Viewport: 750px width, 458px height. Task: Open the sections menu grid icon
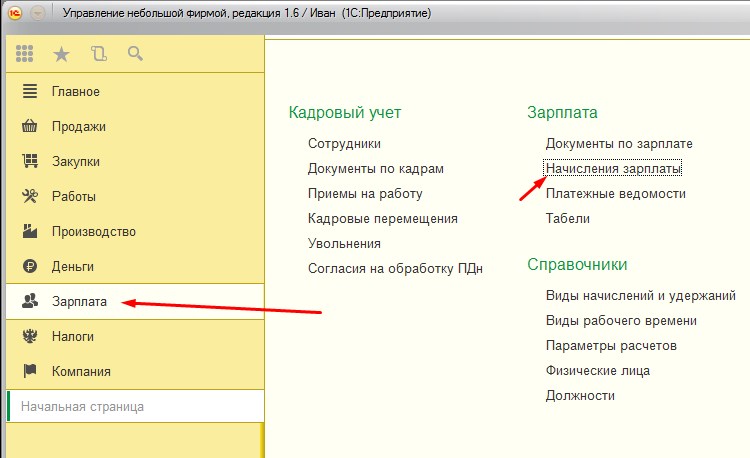(x=24, y=54)
